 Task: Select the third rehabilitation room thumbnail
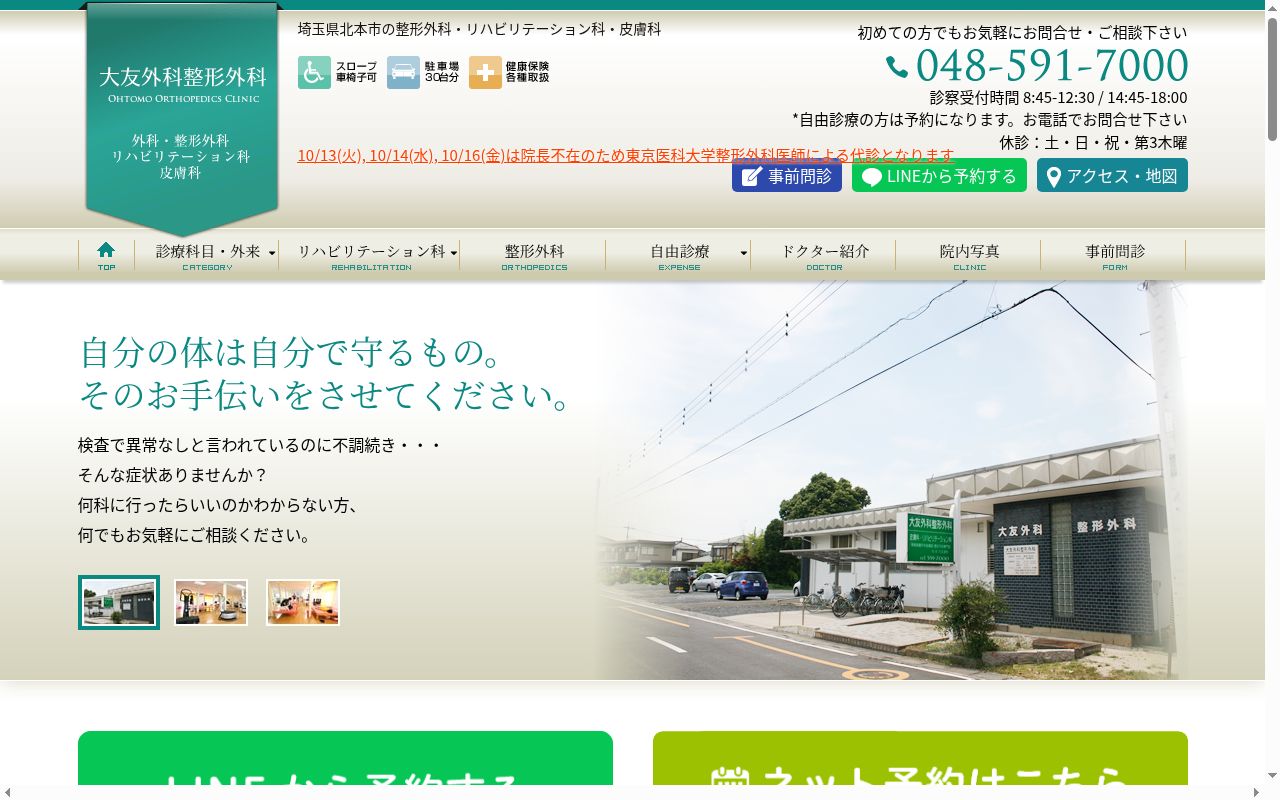tap(303, 602)
